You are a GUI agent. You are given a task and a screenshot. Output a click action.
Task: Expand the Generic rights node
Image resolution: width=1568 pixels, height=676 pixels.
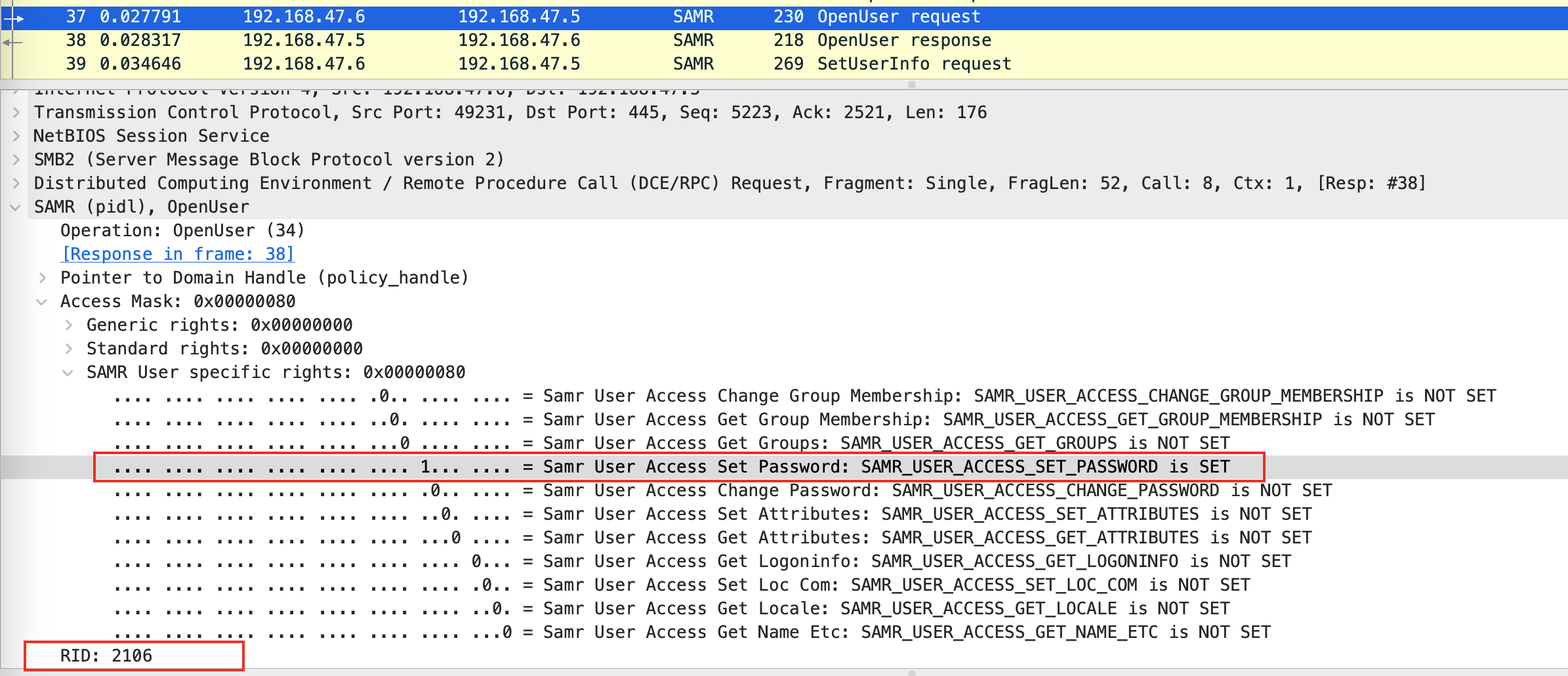pyautogui.click(x=69, y=326)
